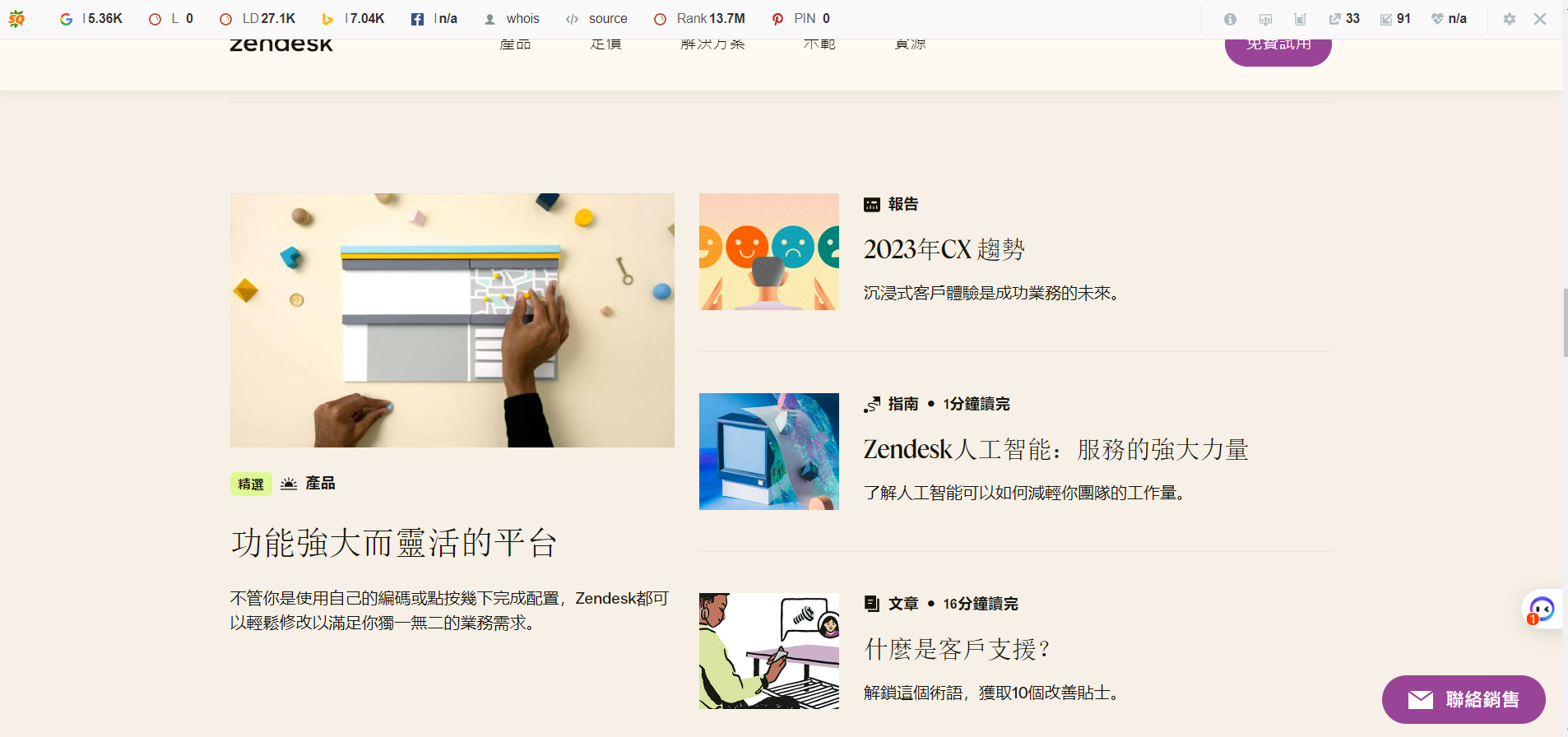Click the report icon beside 報告

click(x=872, y=205)
